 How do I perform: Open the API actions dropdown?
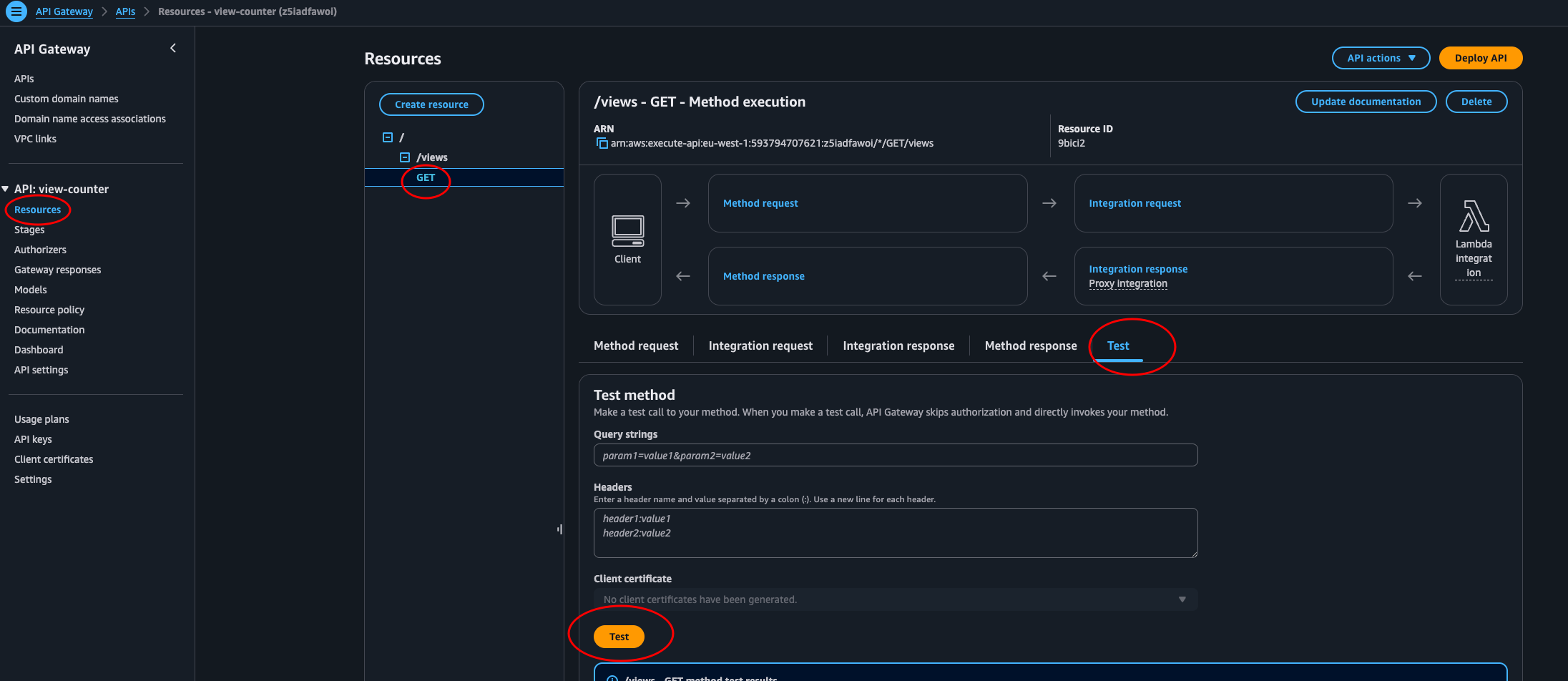[x=1380, y=58]
